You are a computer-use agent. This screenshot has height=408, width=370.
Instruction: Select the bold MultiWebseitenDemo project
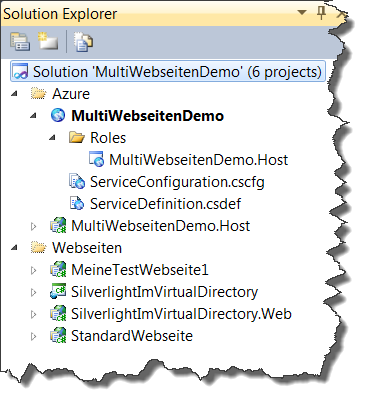point(147,116)
